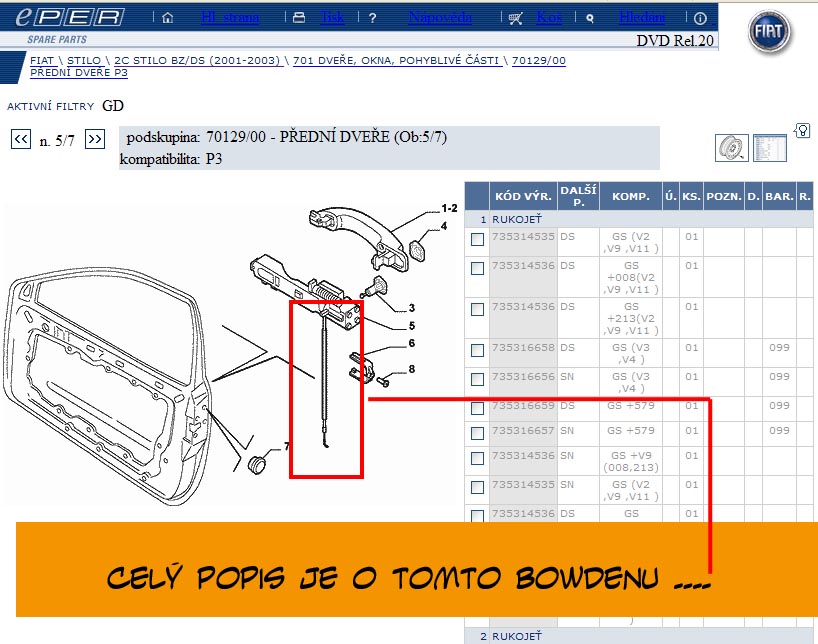This screenshot has height=644, width=818.
Task: Open 701 DVEŘE, OKNA, POHYBLIVÉ ČÁSTI breadcrumb
Action: pyautogui.click(x=397, y=61)
